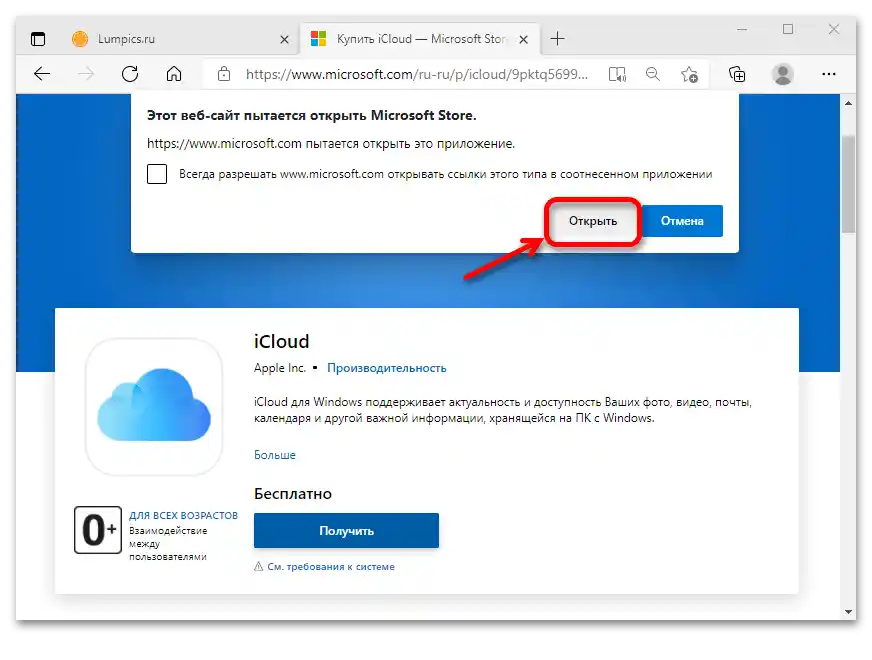Close the Lumpics.ru tab
872x660 pixels.
pos(284,39)
